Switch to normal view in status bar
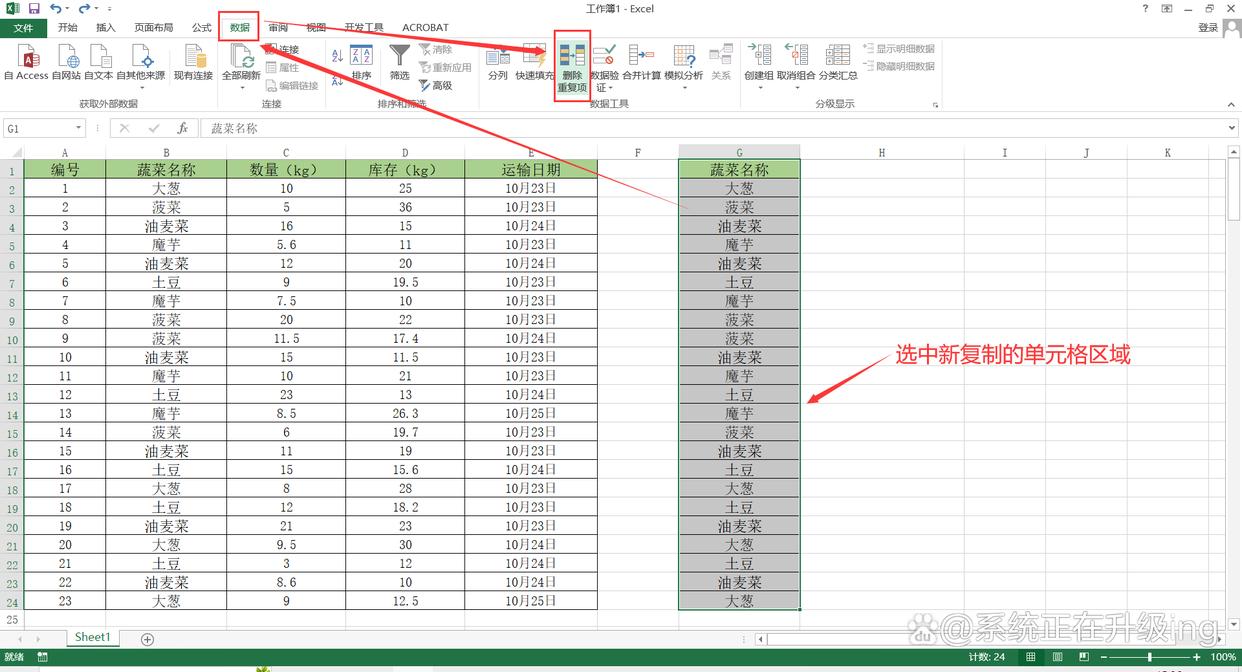Screen dimensions: 1242x672 coord(1033,657)
